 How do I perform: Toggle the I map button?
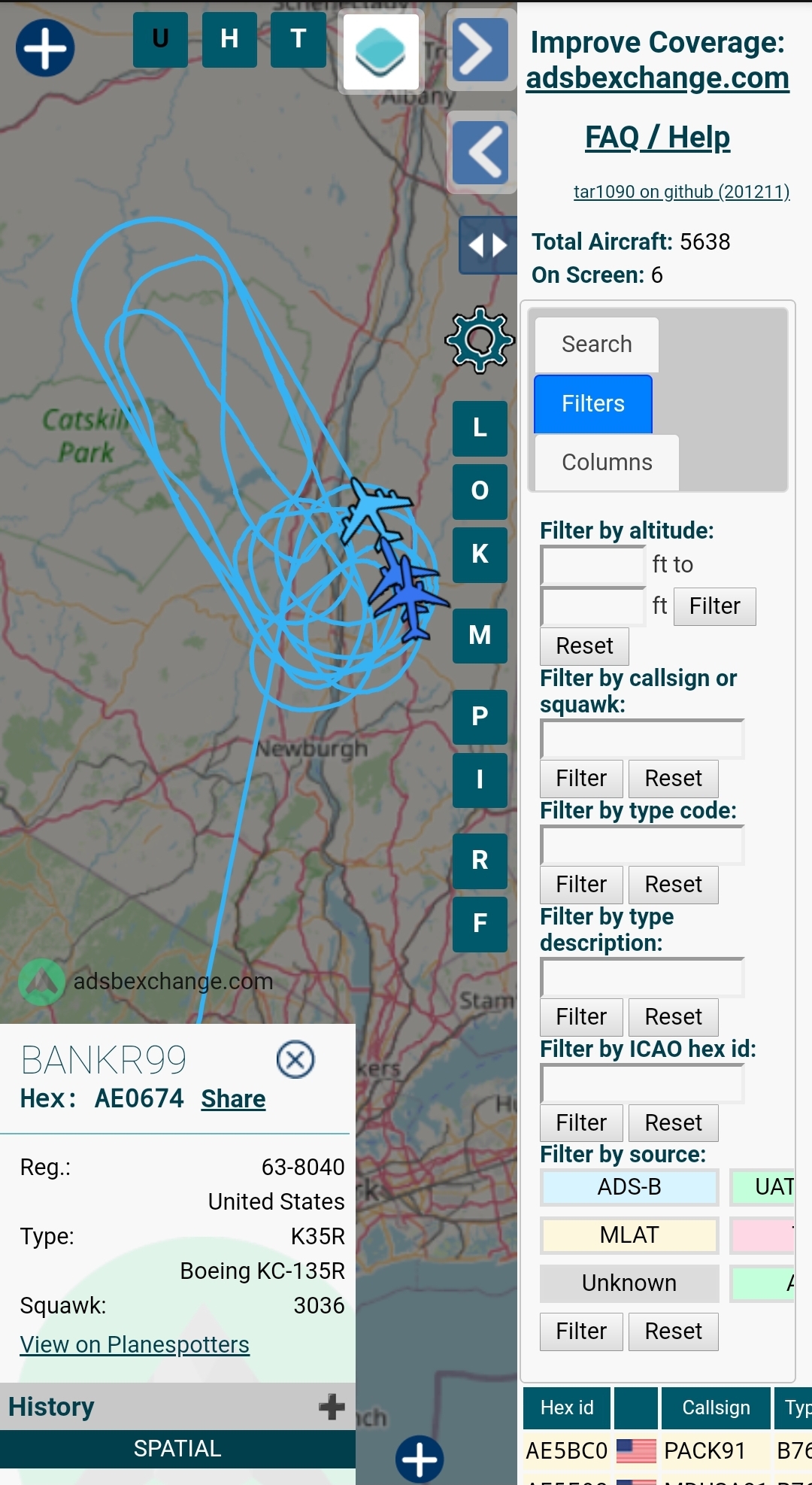(480, 780)
